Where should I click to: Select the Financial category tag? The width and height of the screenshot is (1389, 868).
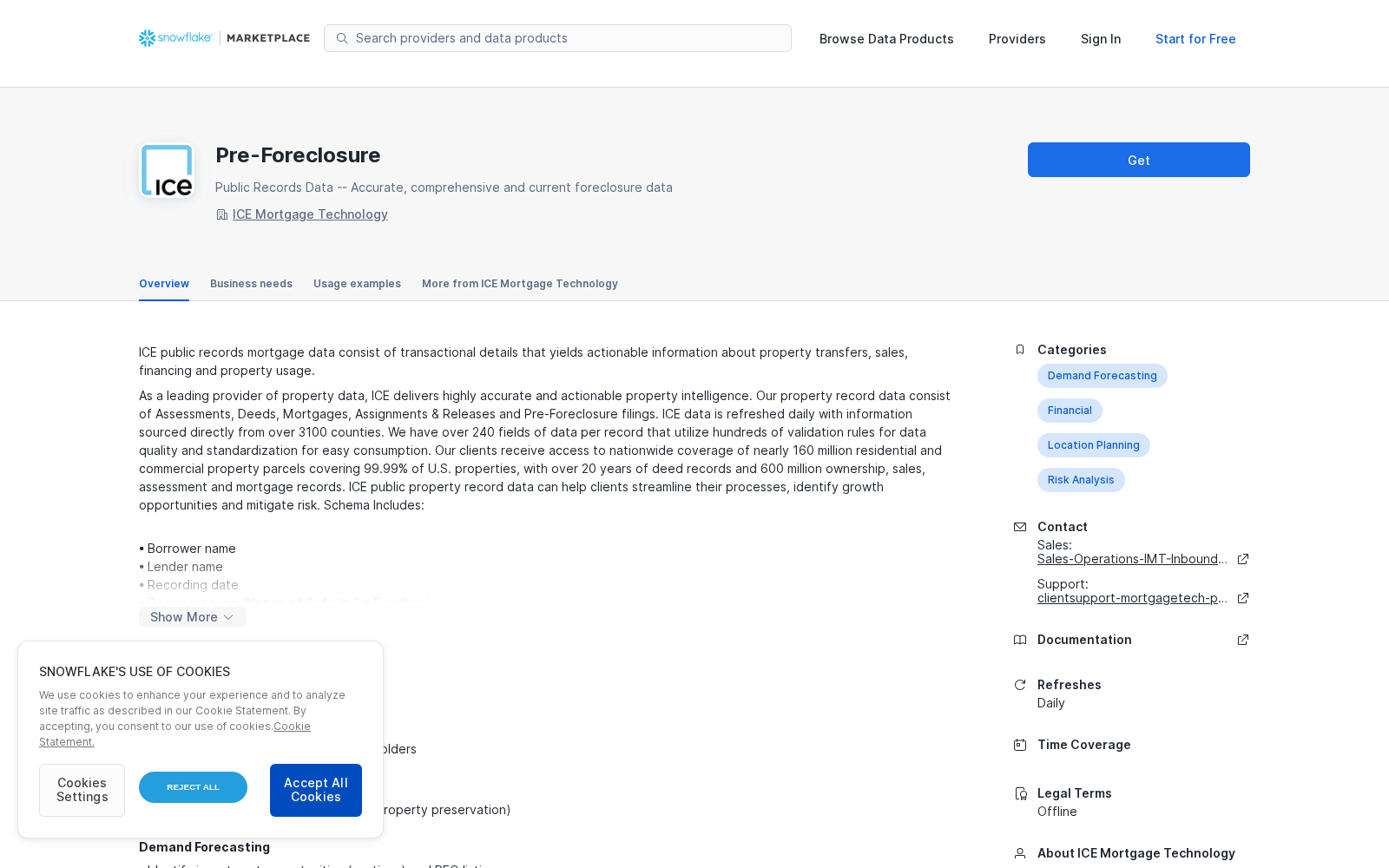click(x=1070, y=411)
